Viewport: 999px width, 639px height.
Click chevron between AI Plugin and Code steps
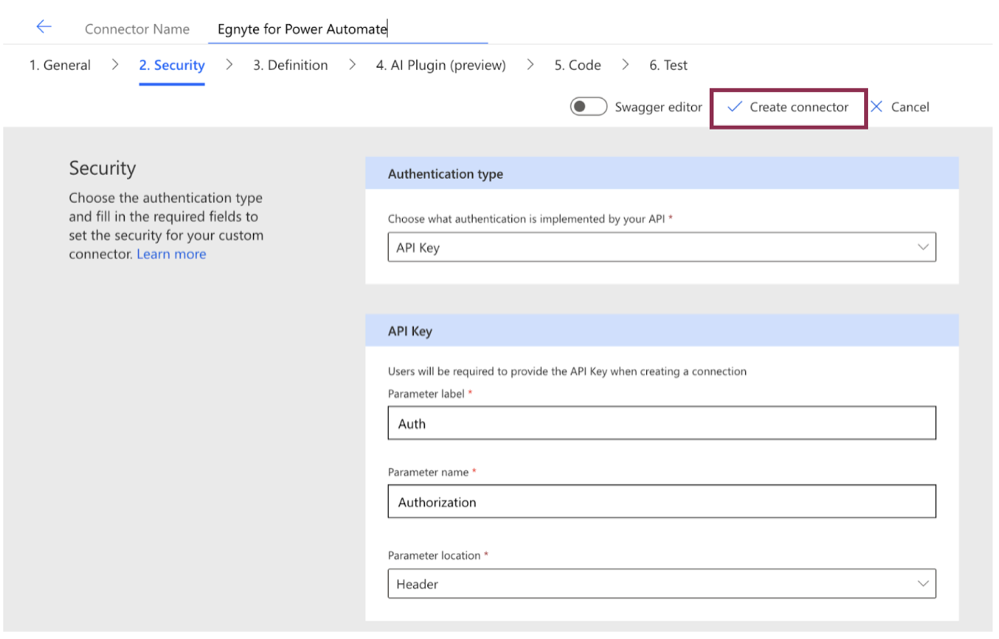click(530, 64)
